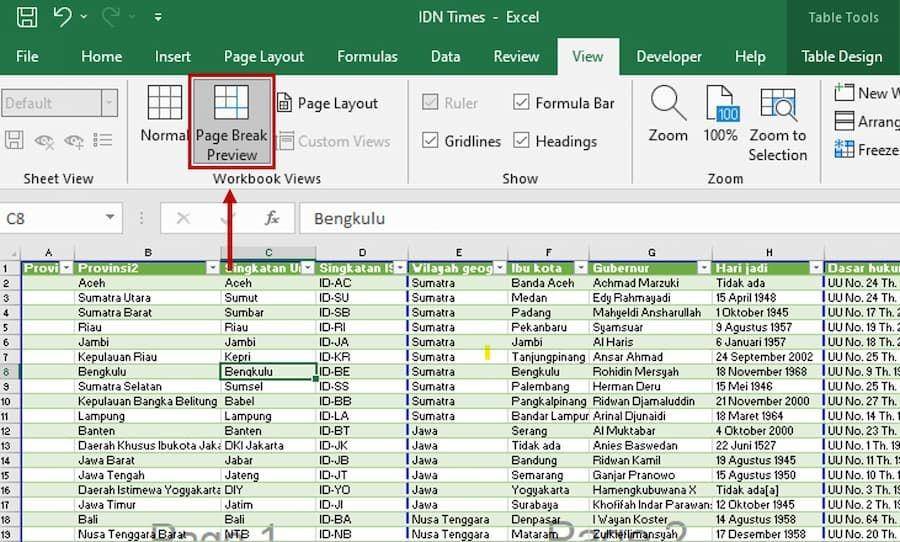900x542 pixels.
Task: Open filter dropdown for column D Singkatan
Action: click(x=401, y=268)
